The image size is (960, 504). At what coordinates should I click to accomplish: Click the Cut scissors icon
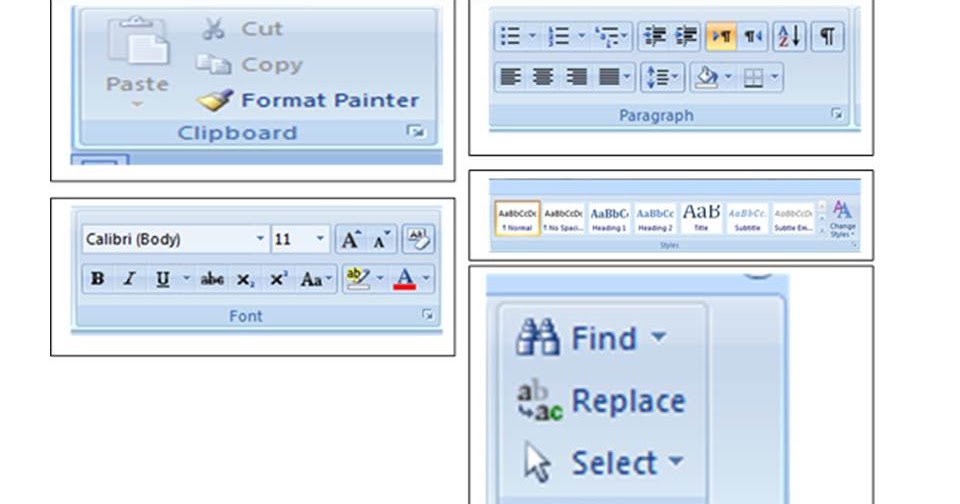214,28
